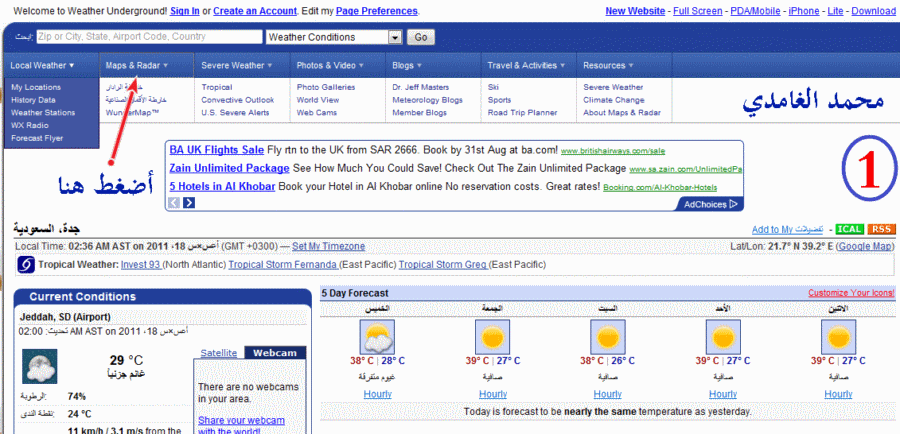Open Photo Galleries link
The height and width of the screenshot is (434, 900).
[326, 87]
